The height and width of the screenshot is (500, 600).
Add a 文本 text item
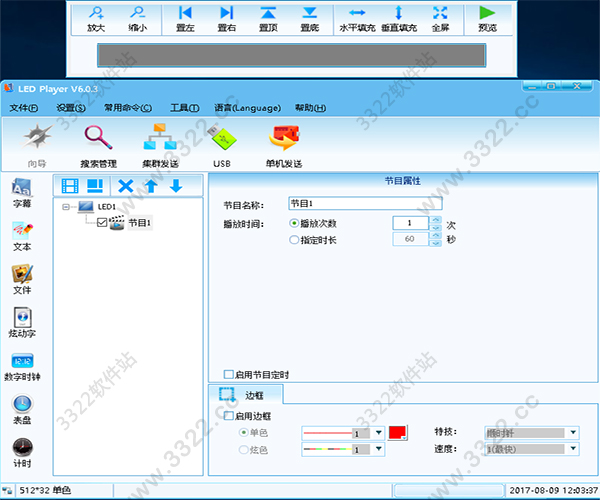[22, 236]
